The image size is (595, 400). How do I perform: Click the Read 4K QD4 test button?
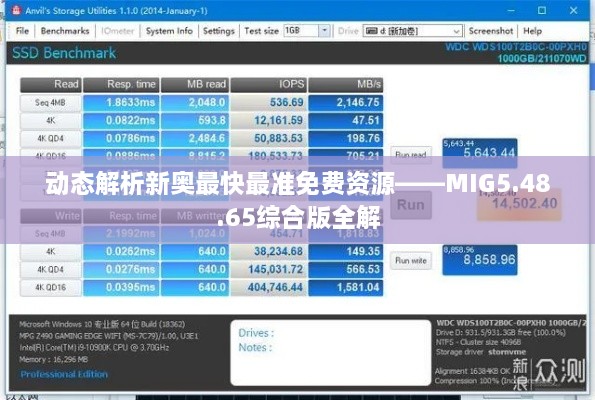[x=50, y=138]
